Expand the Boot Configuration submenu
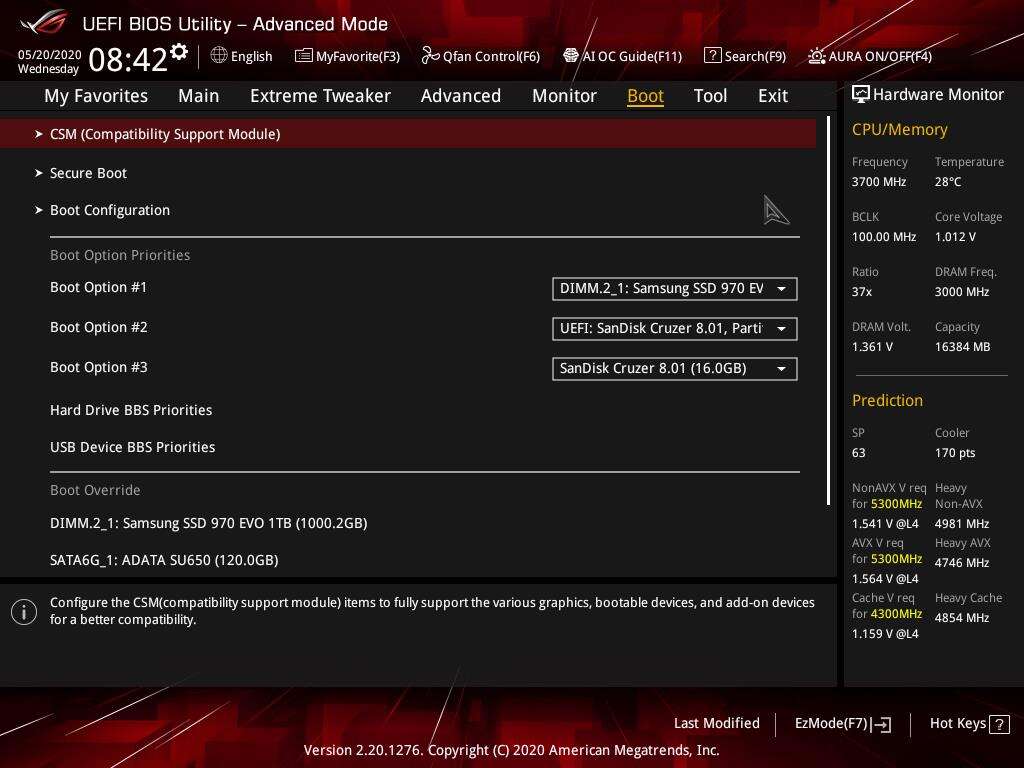 point(110,210)
